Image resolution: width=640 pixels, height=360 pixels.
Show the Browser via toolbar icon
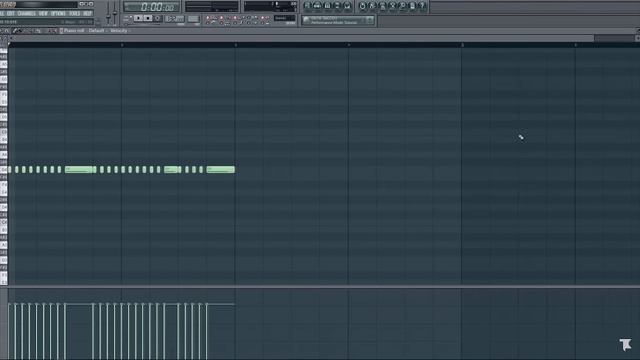337,6
